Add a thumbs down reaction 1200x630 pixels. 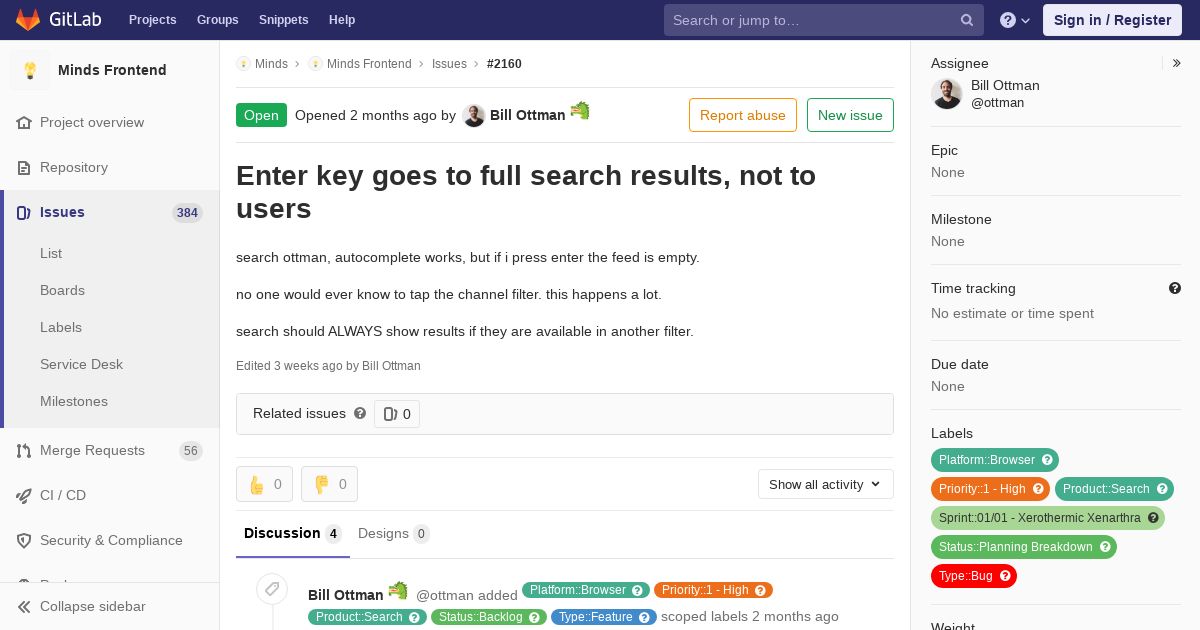pos(329,484)
